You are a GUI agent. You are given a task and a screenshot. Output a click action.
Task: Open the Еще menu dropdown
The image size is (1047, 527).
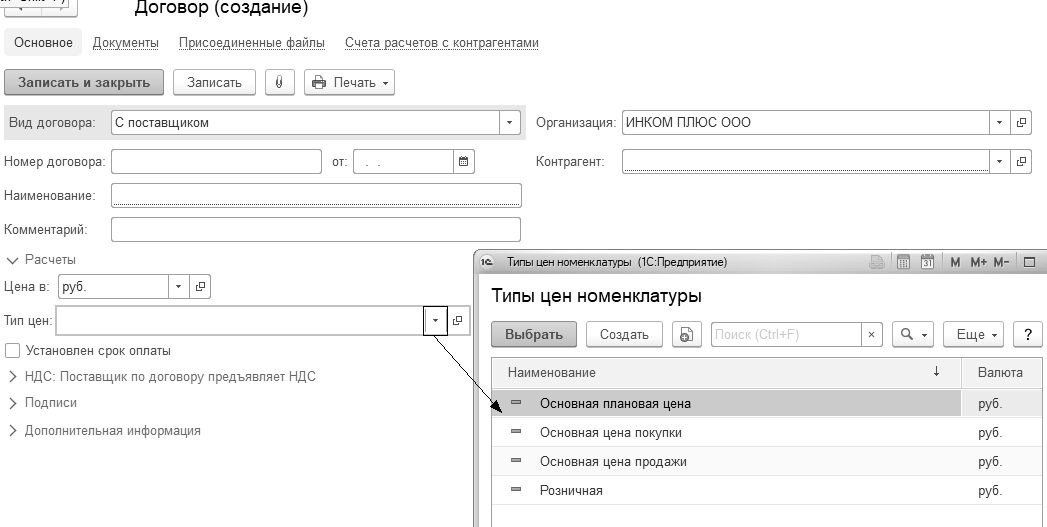(x=976, y=335)
